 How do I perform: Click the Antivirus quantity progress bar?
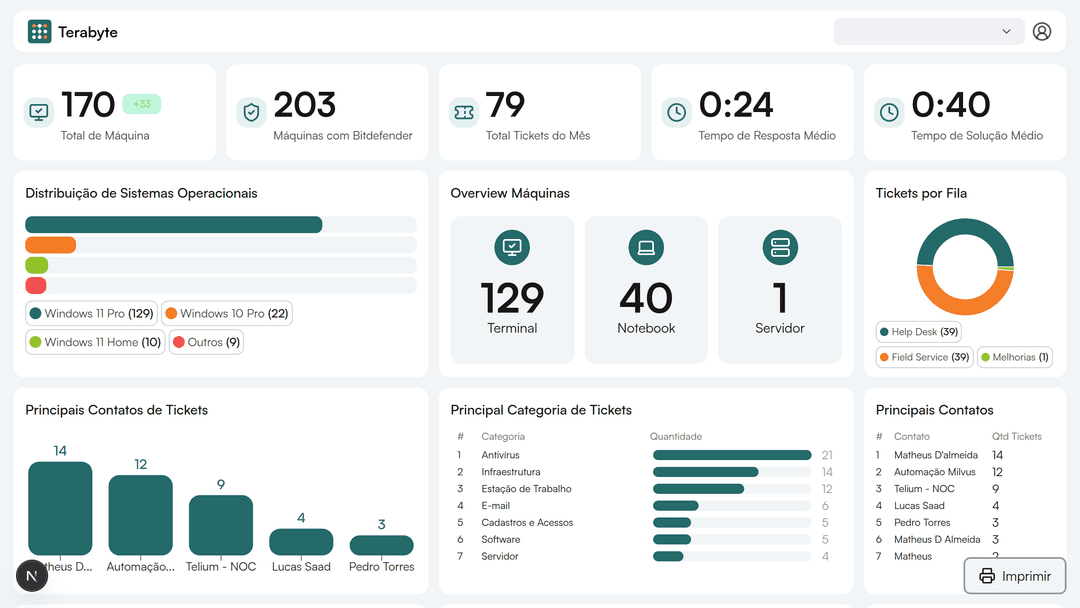(732, 455)
